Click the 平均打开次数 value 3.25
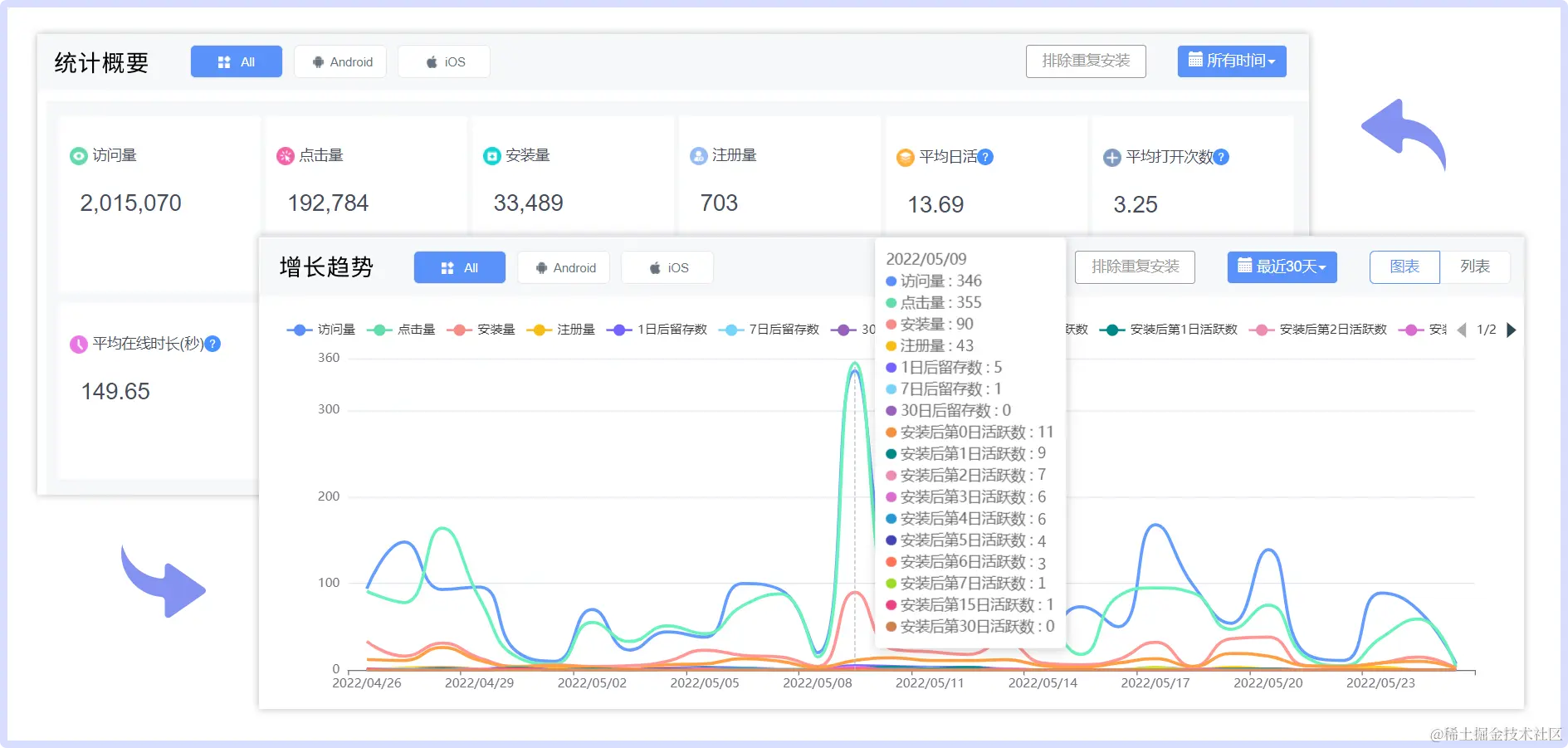 [1136, 205]
